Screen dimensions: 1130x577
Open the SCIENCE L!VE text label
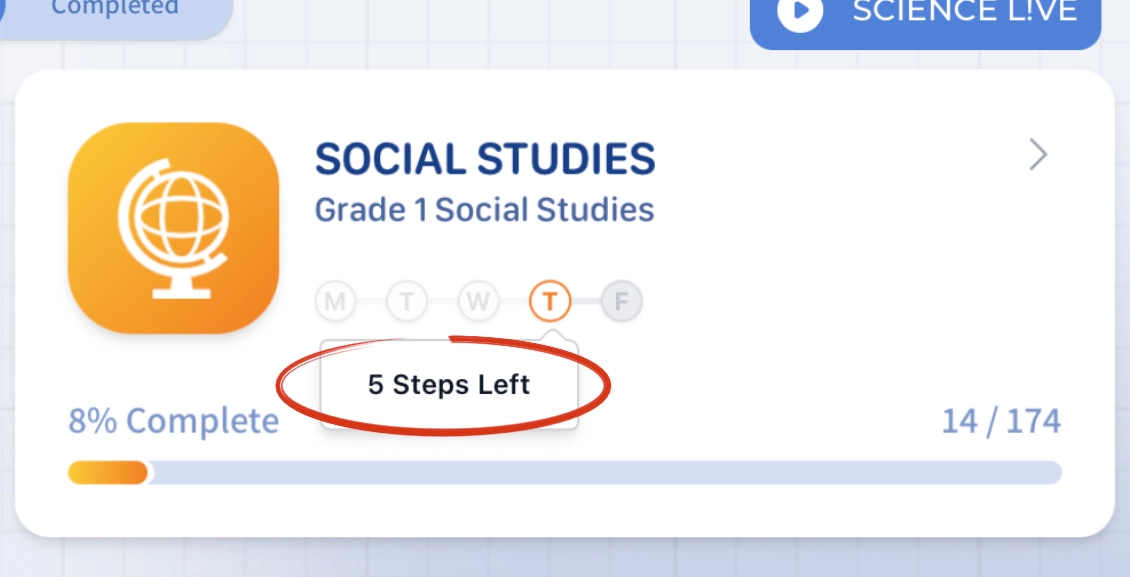pos(965,11)
